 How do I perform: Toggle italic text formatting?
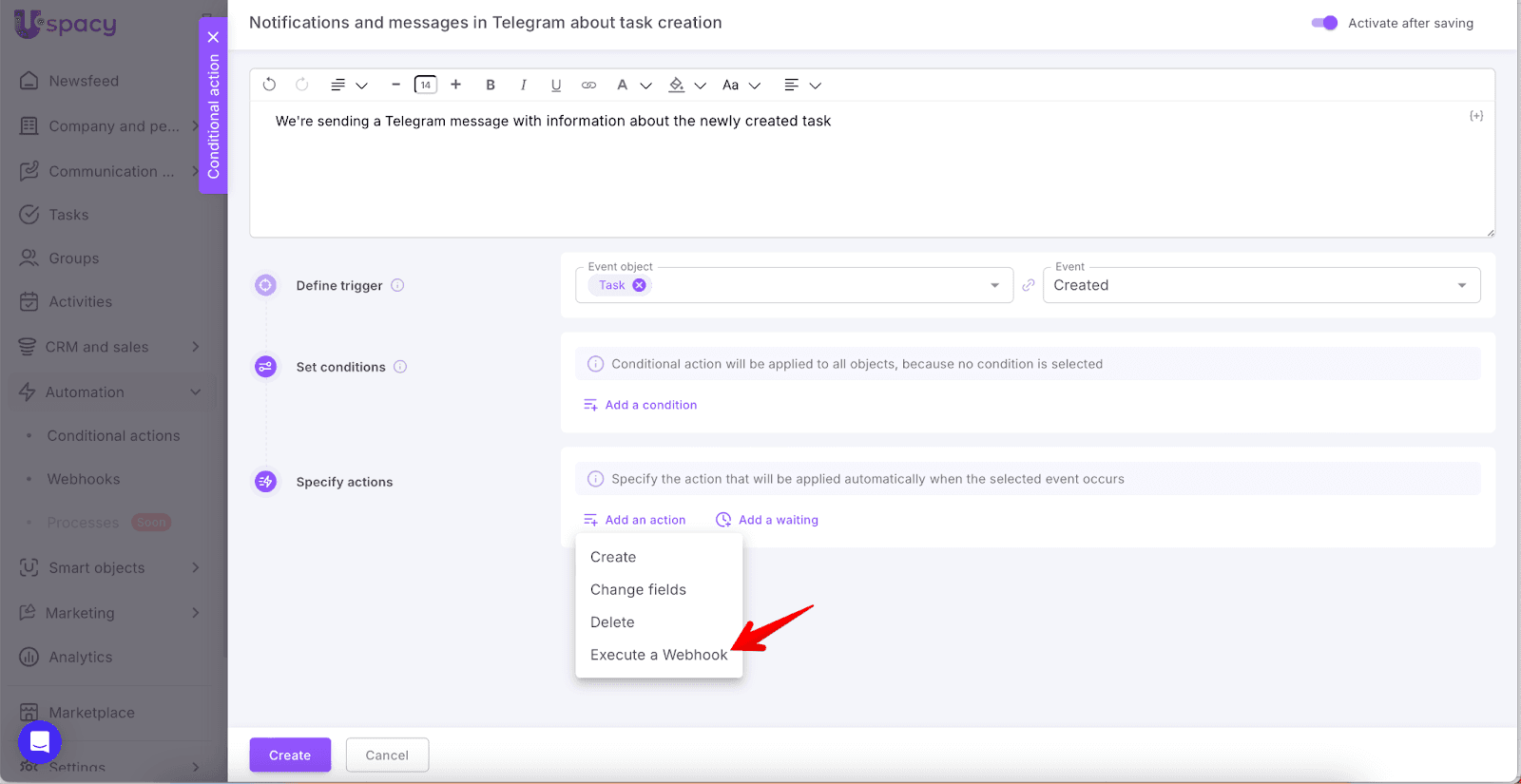pyautogui.click(x=523, y=85)
